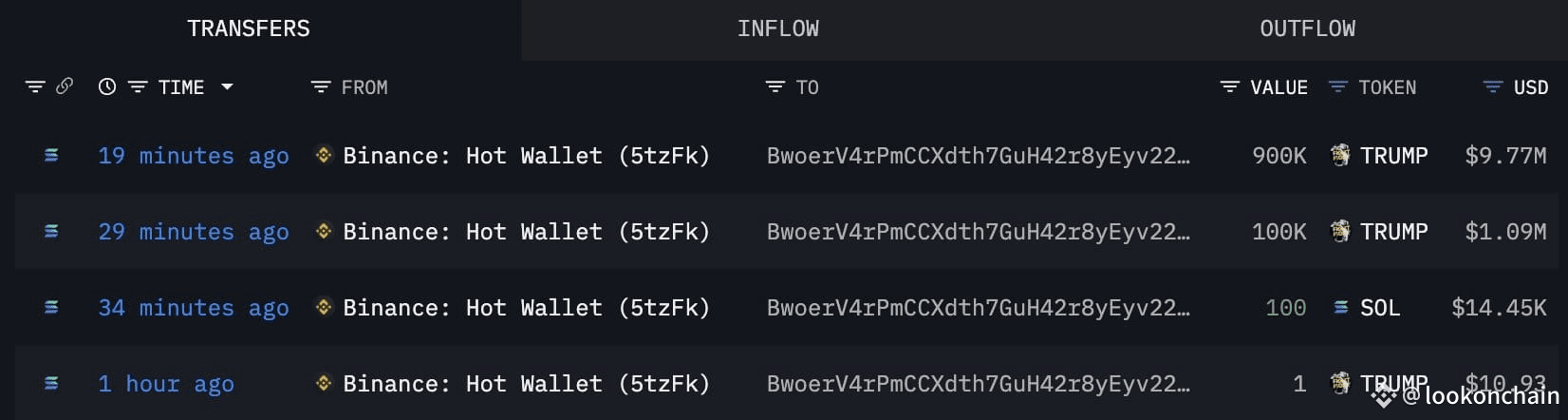Open recipient address in the SOL transfer row
Viewport: 1568px width, 420px height.
pyautogui.click(x=978, y=307)
